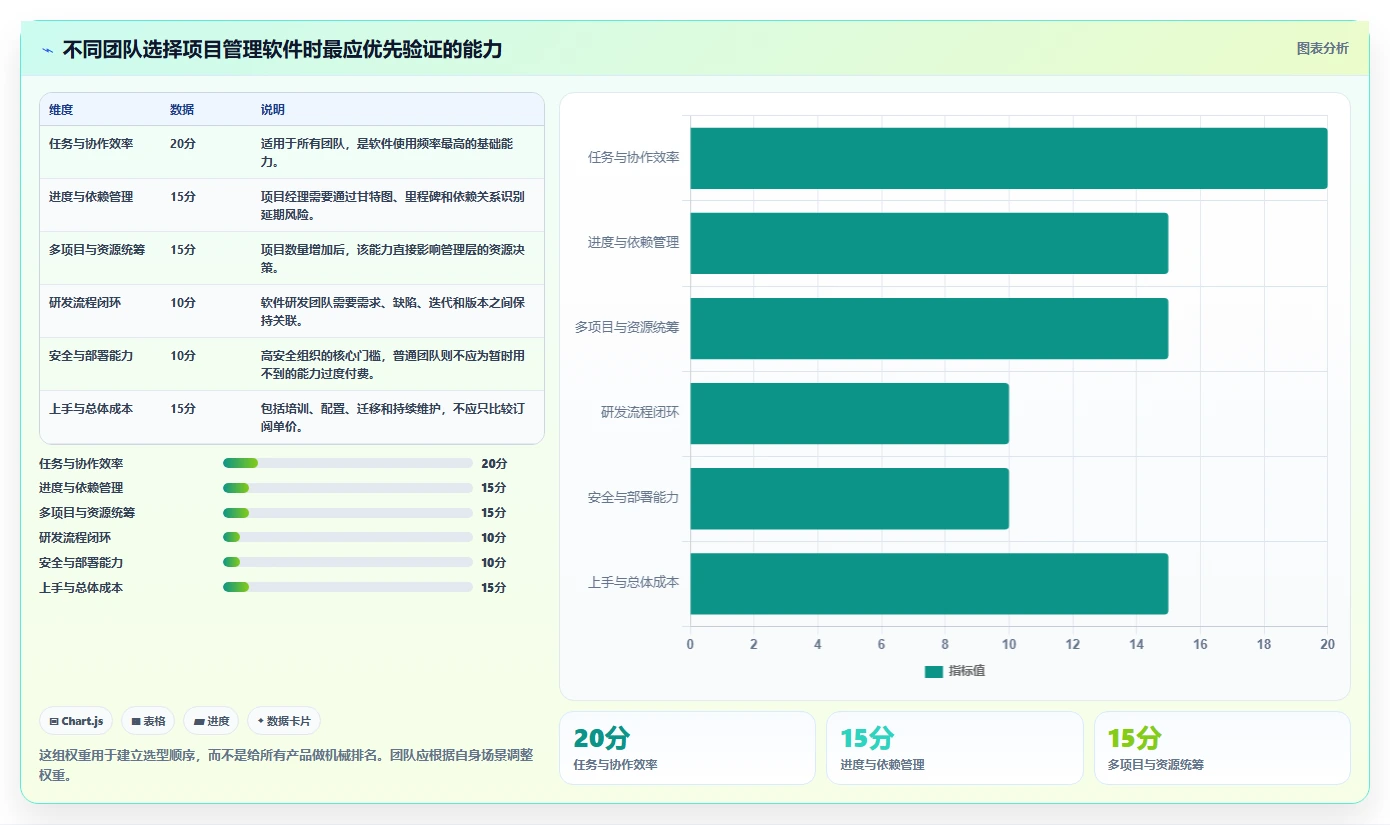
Task: Click the 研发流程闭环 chart bar
Action: (849, 413)
